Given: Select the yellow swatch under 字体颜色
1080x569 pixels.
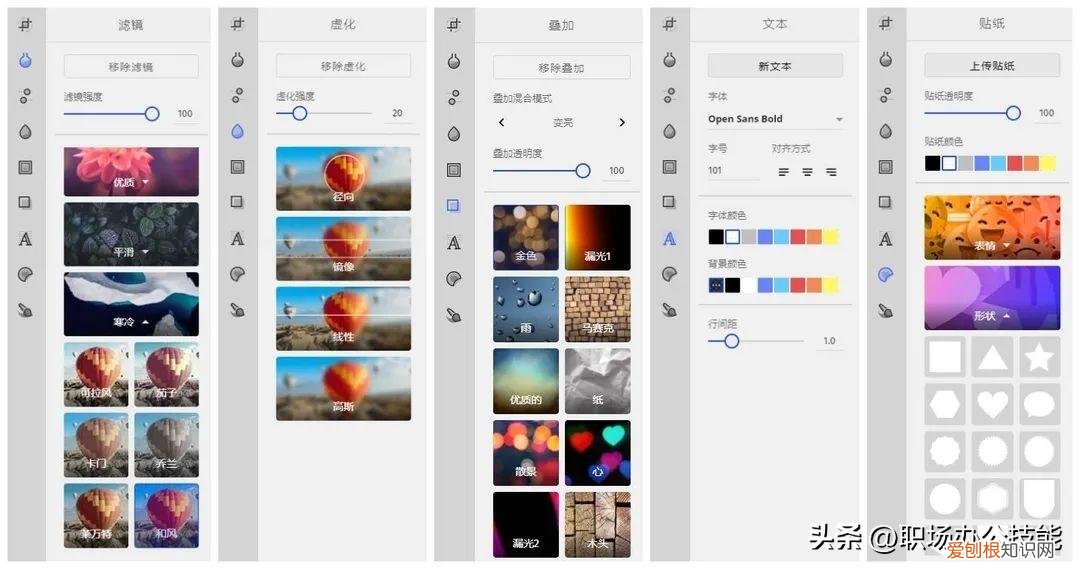Looking at the screenshot, I should (x=831, y=237).
